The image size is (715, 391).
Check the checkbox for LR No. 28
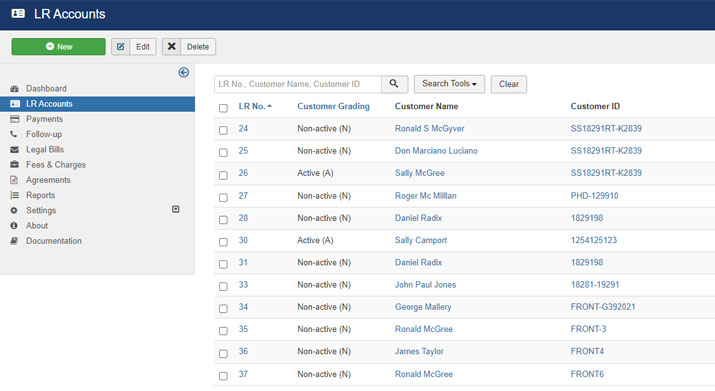[223, 220]
